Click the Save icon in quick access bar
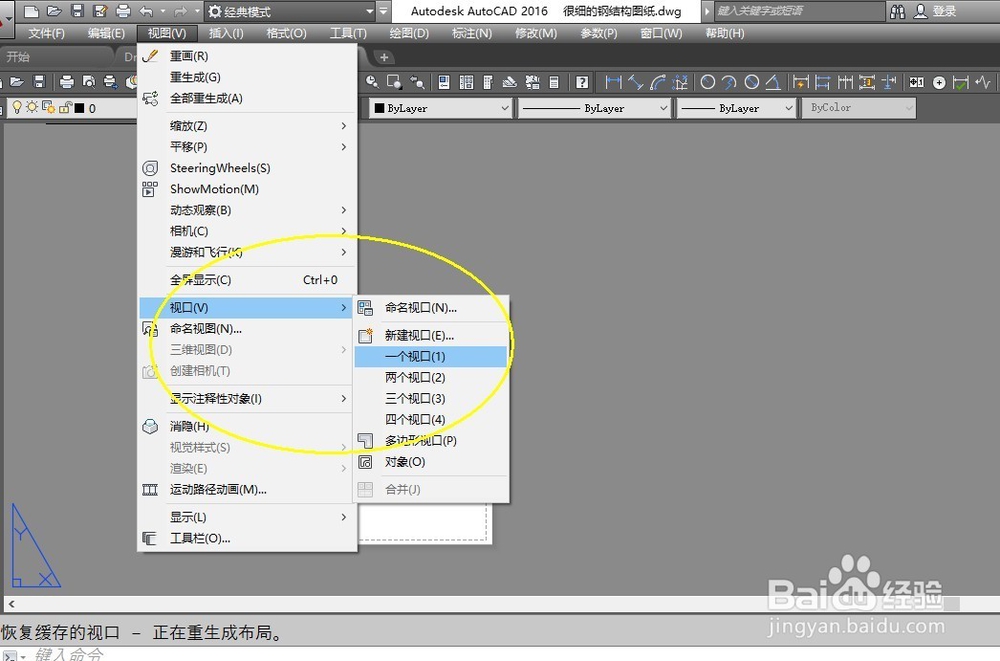This screenshot has width=1000, height=661. pos(77,11)
